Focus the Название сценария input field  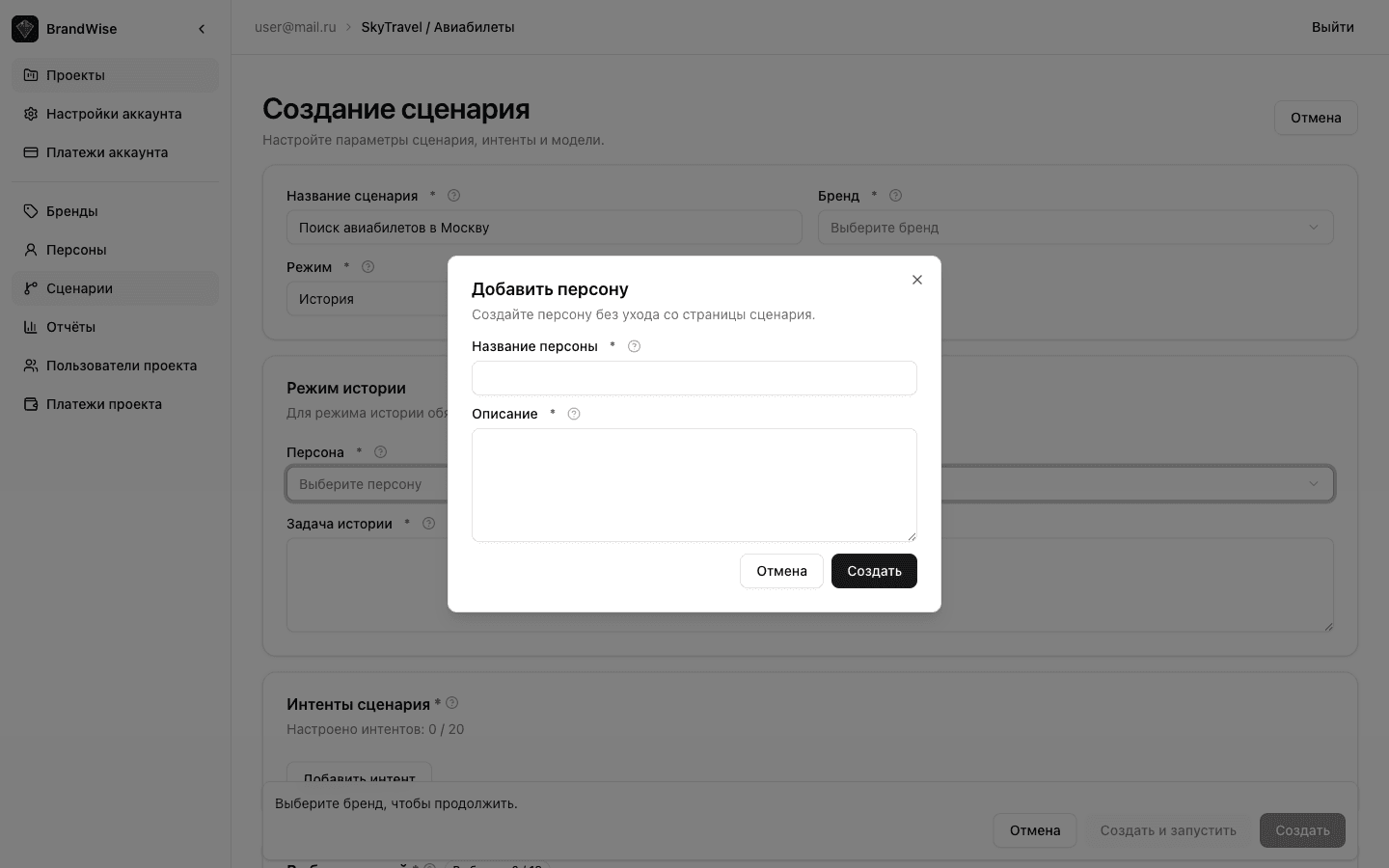click(544, 228)
